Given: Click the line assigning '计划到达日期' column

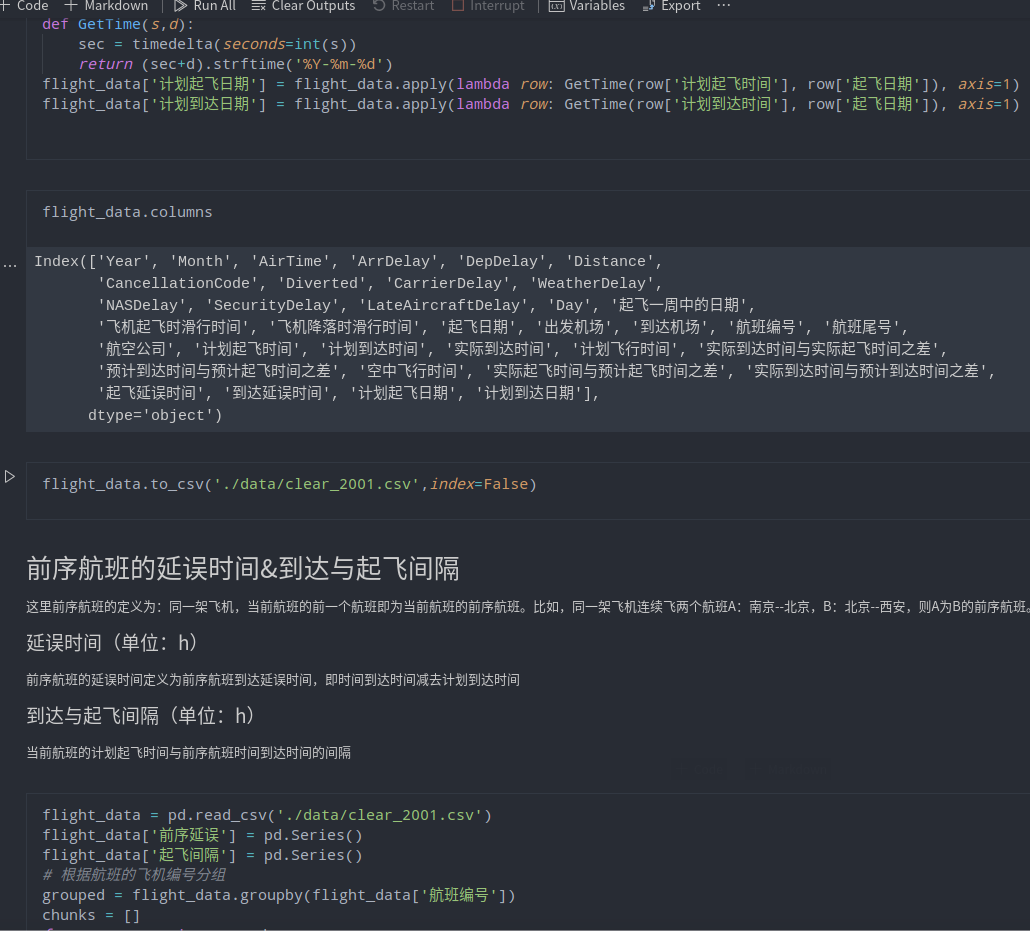Looking at the screenshot, I should (x=531, y=104).
